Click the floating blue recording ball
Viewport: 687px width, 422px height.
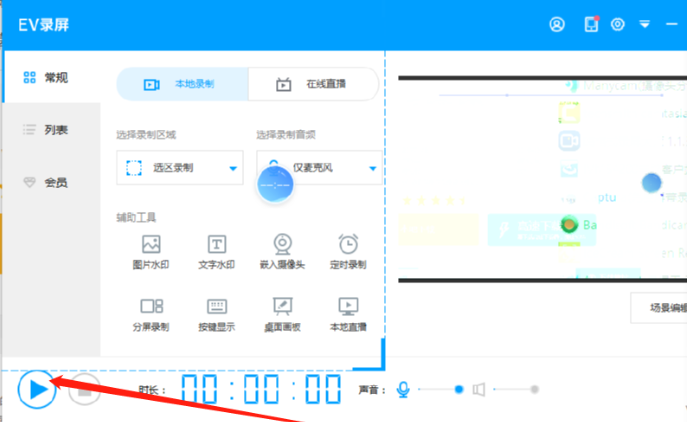[275, 185]
